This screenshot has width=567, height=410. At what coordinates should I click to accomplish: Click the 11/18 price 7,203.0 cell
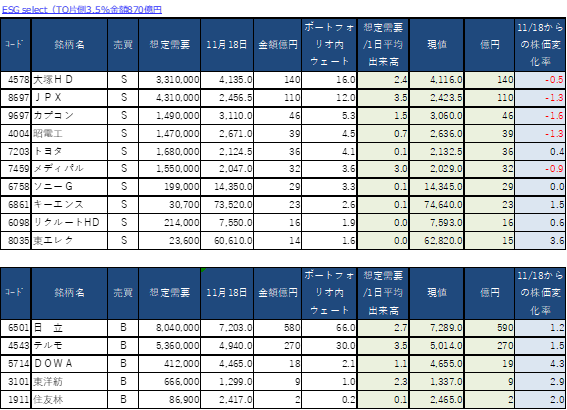coord(227,328)
